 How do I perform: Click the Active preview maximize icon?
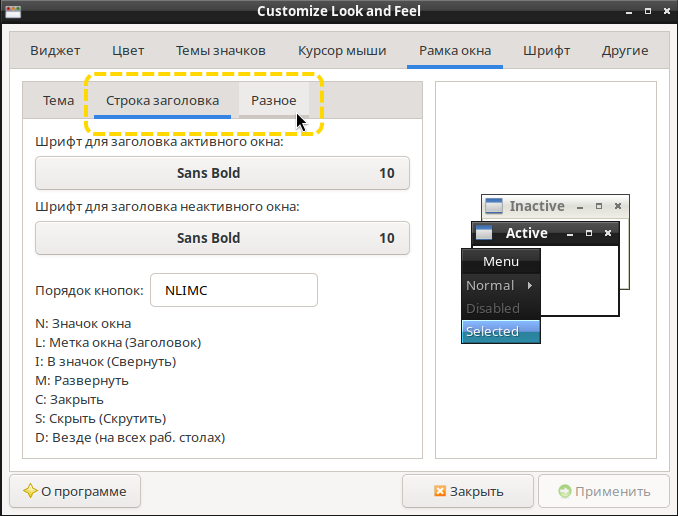[x=589, y=233]
